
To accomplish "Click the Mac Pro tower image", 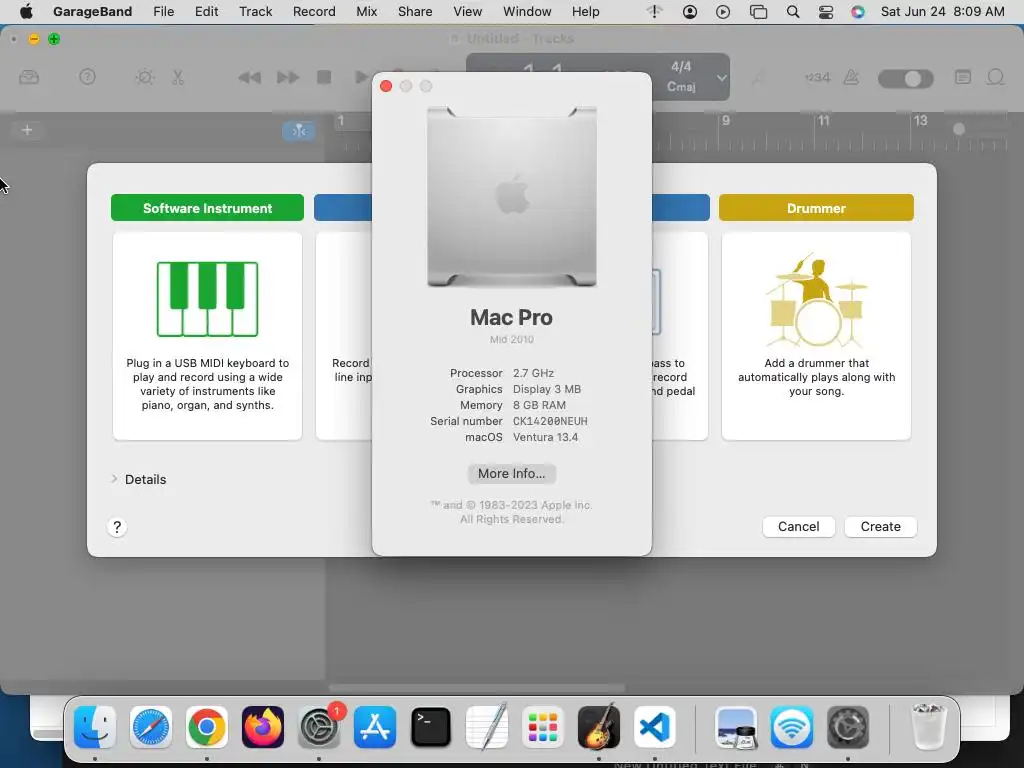I will (x=511, y=197).
